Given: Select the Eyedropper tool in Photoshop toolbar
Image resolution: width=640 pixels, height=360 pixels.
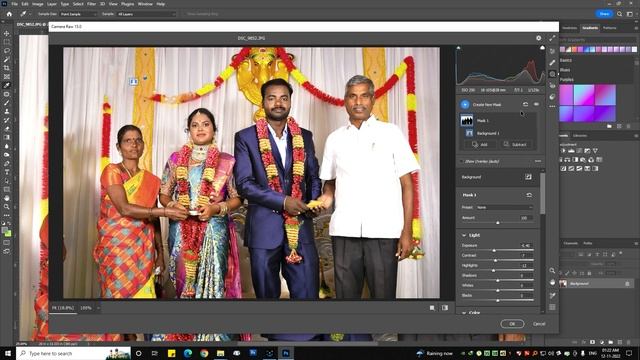Looking at the screenshot, I should [7, 85].
